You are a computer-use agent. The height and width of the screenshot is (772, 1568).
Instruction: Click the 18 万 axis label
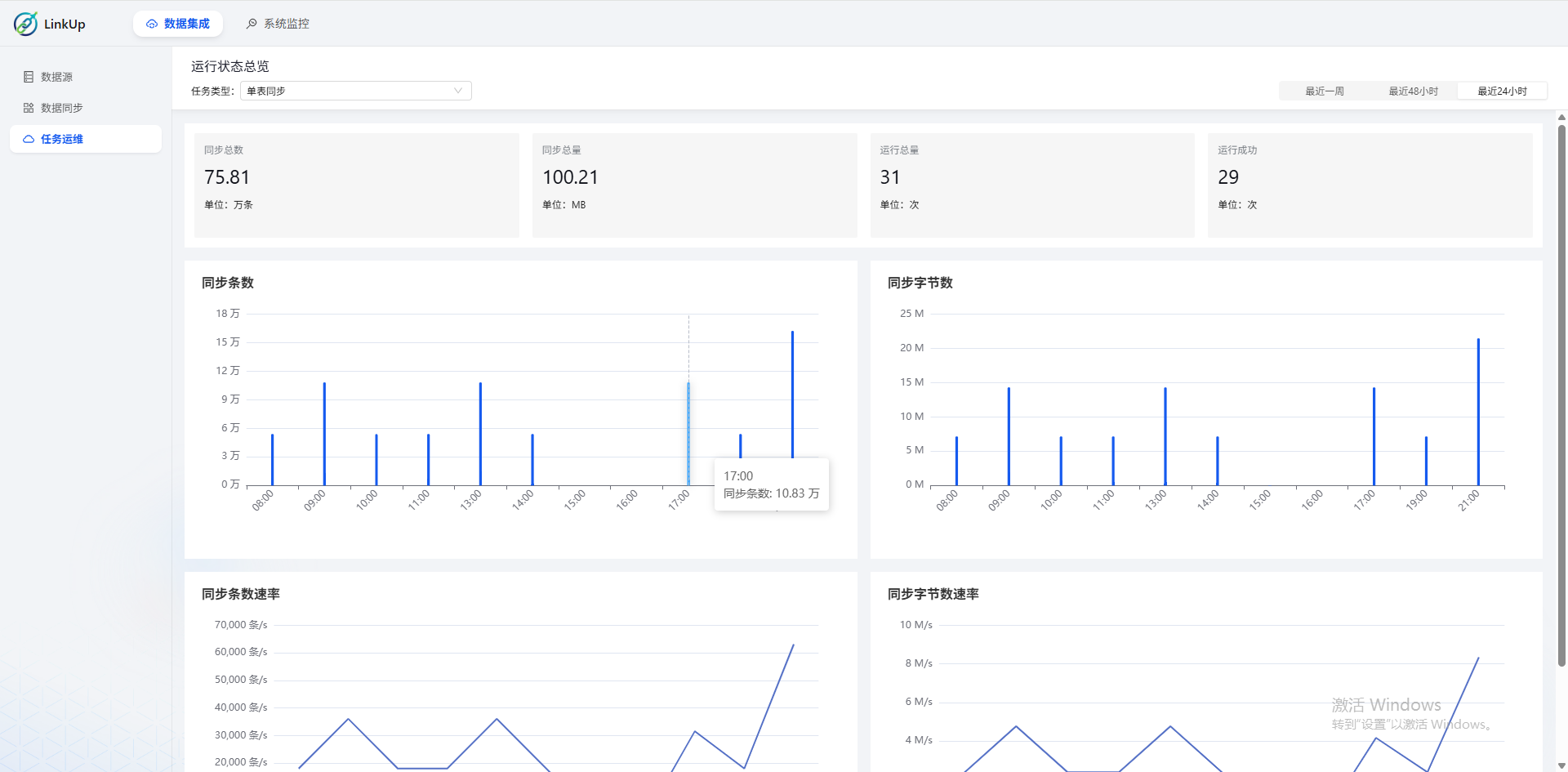228,314
